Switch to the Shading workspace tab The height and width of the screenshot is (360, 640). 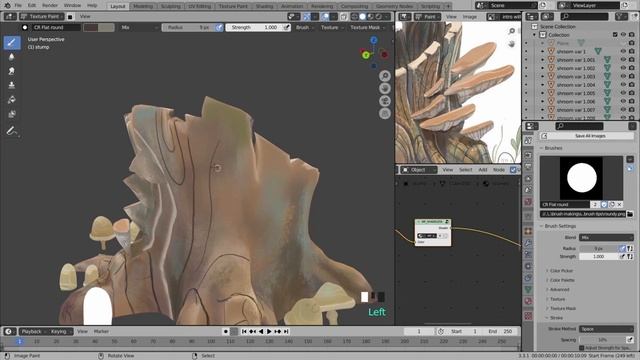tap(264, 6)
